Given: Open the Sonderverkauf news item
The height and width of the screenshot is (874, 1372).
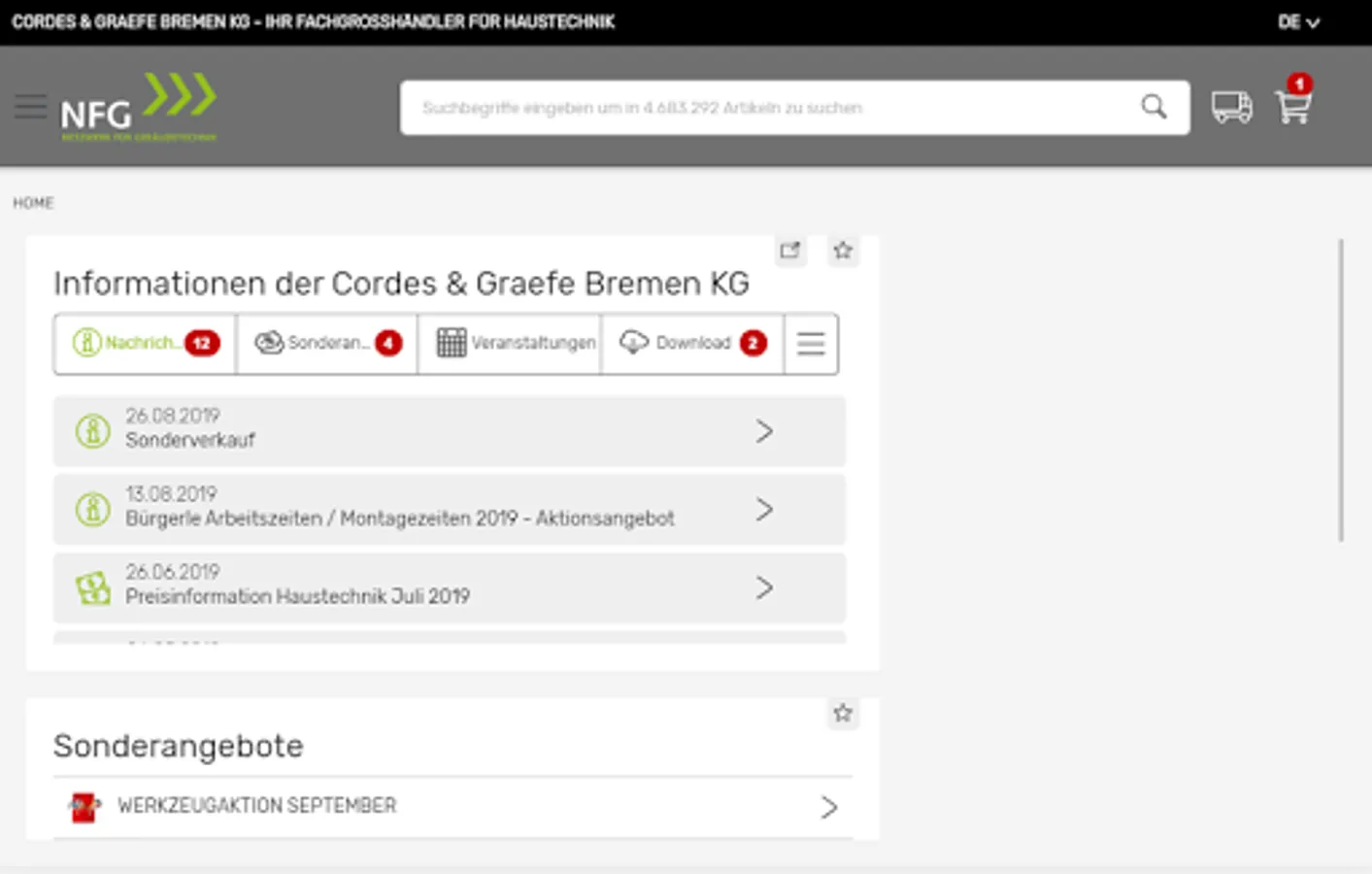Looking at the screenshot, I should [450, 431].
